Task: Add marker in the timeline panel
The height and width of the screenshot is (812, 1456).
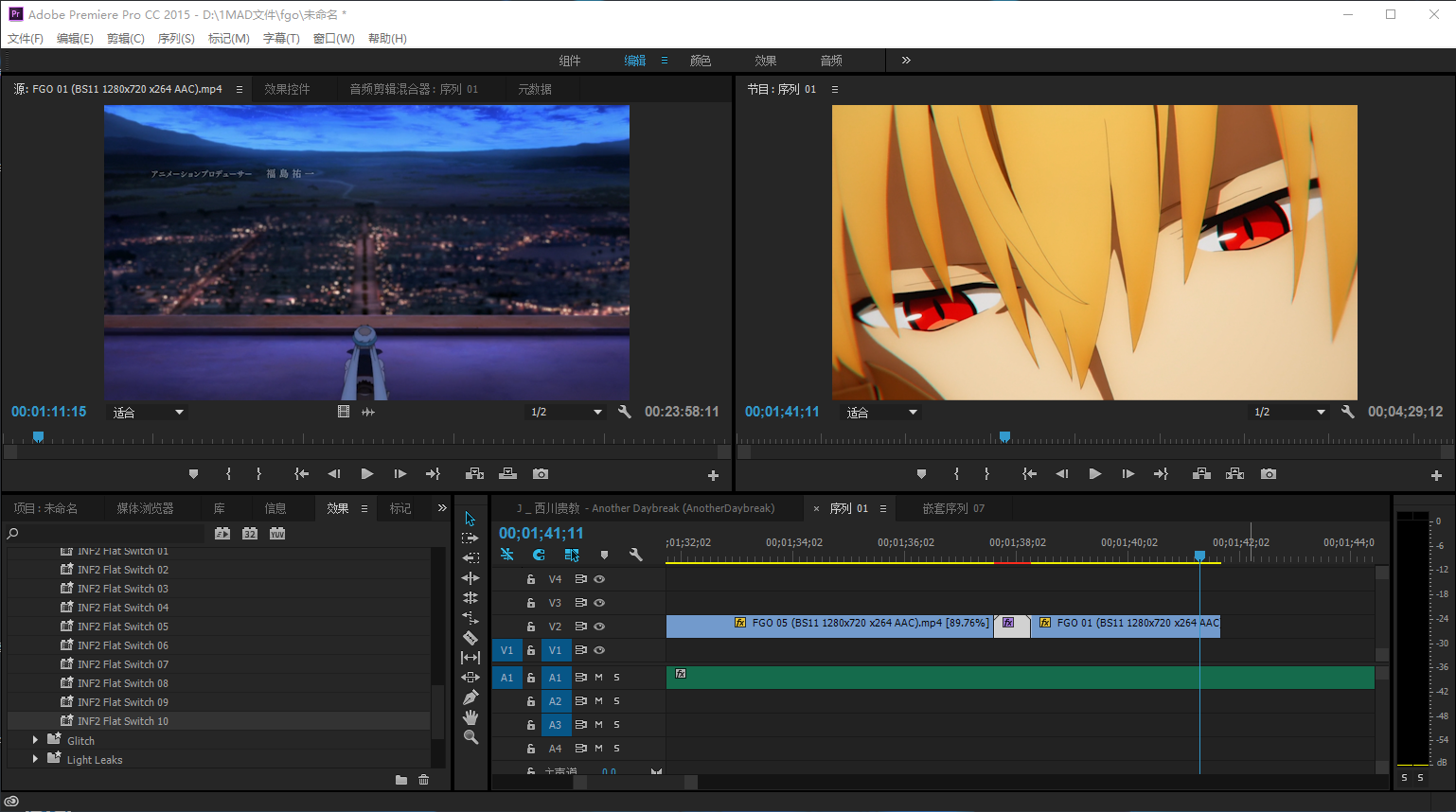Action: (604, 555)
